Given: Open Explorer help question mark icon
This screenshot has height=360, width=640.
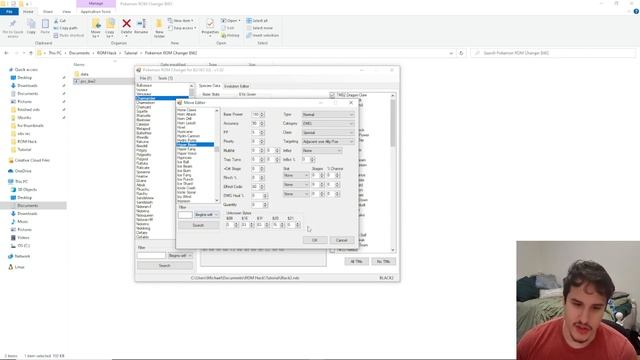Looking at the screenshot, I should click(x=636, y=11).
